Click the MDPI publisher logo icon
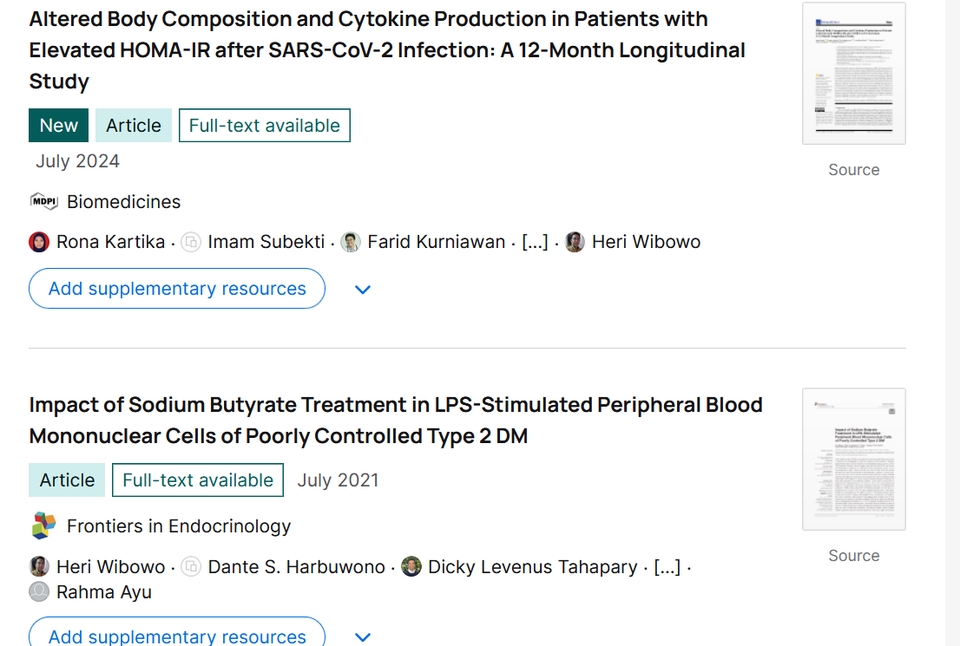 point(44,202)
